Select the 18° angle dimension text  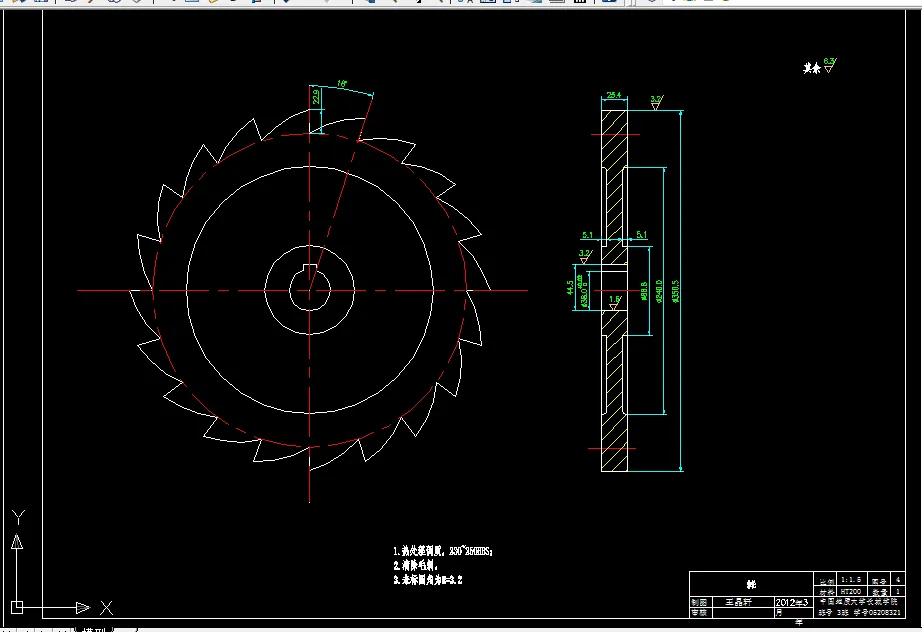(342, 83)
